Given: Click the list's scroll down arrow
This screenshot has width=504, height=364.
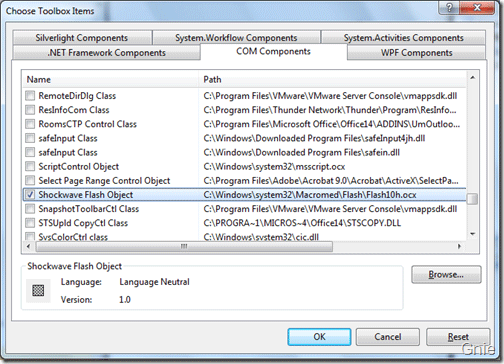Looking at the screenshot, I should 472,234.
